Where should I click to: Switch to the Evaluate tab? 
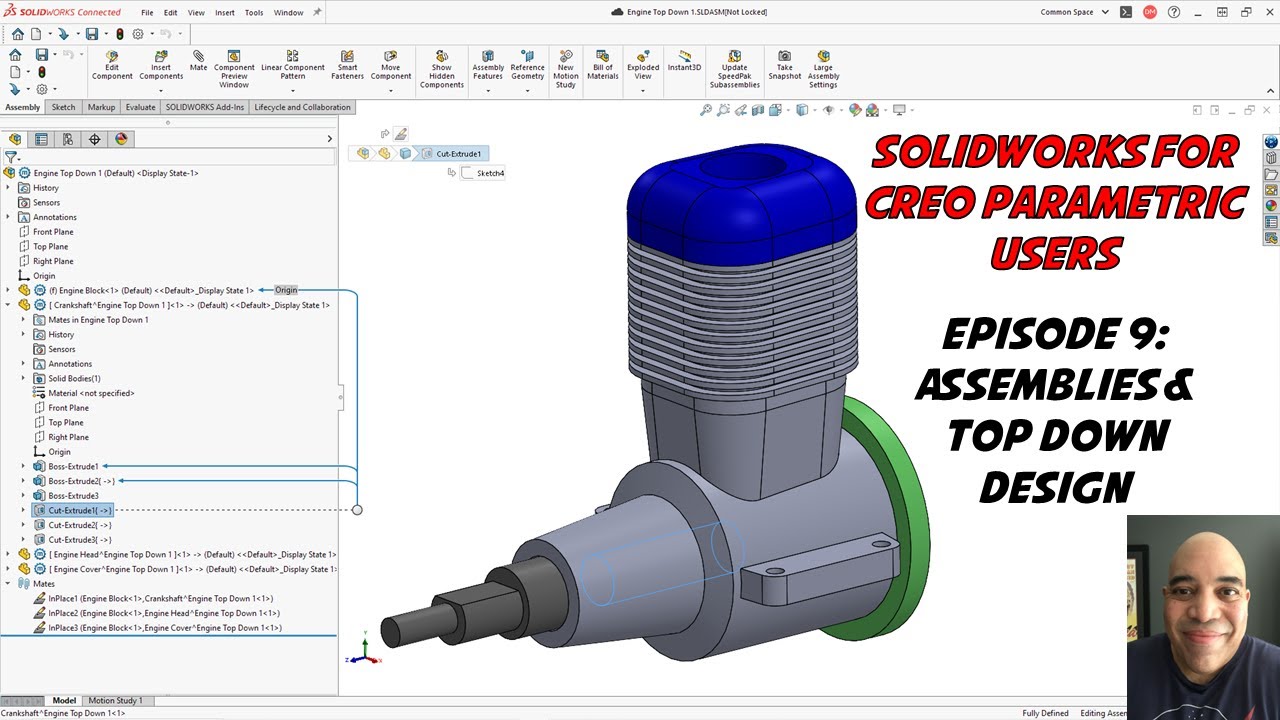coord(140,107)
